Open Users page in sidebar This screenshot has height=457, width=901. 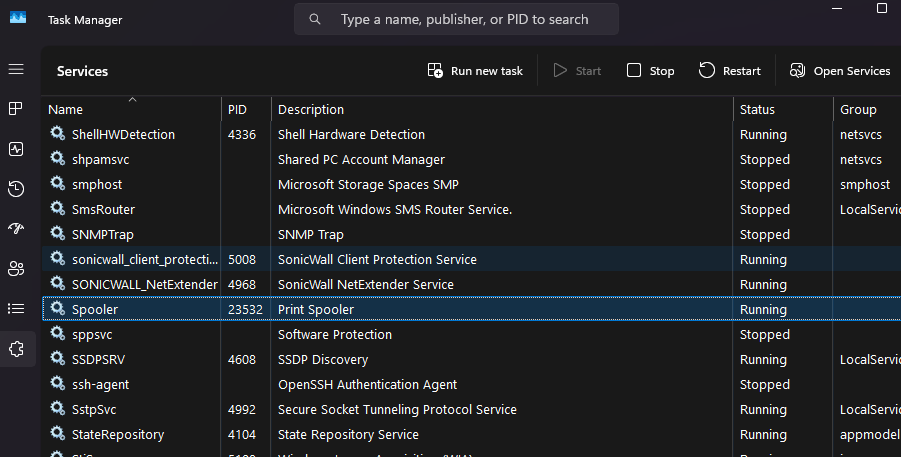[16, 268]
